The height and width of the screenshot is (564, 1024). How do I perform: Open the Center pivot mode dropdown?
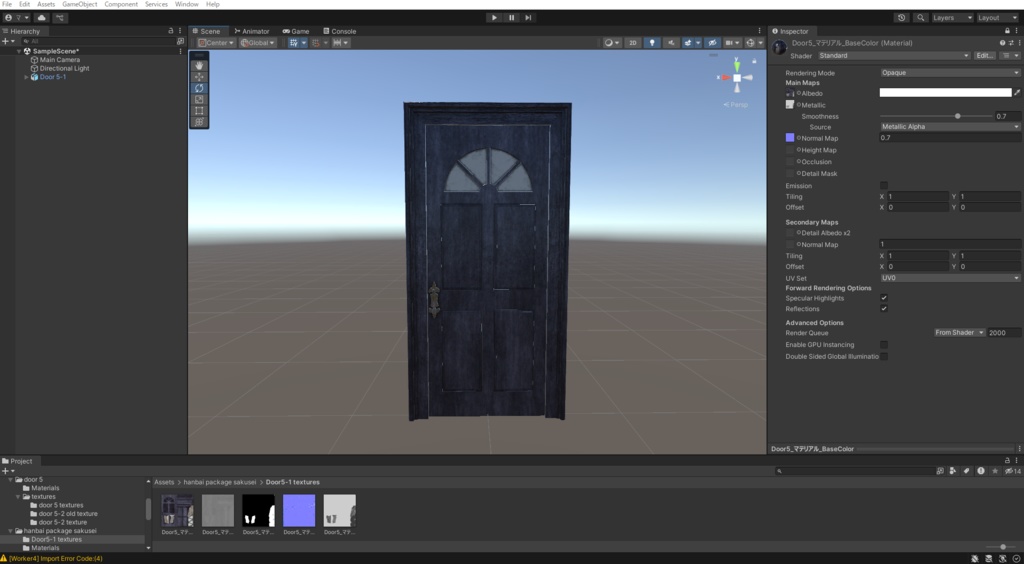[x=217, y=42]
